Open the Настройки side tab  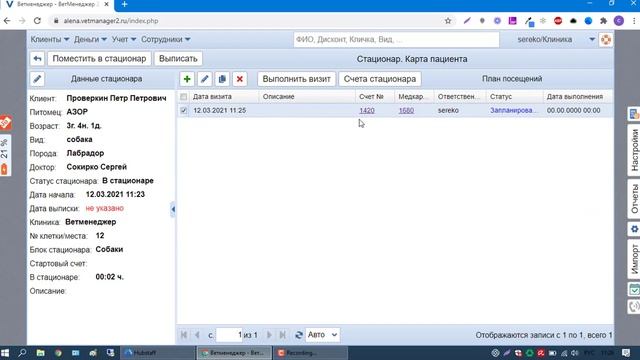(x=634, y=150)
